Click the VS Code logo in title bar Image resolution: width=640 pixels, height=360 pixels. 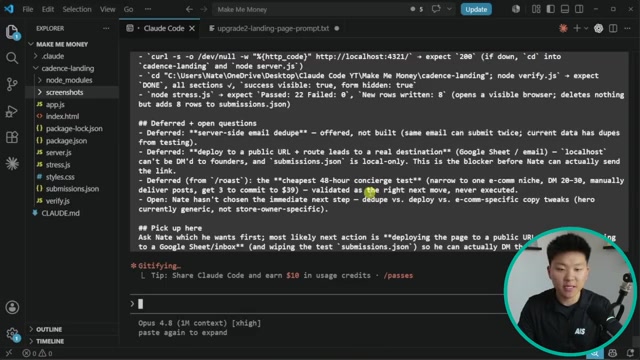[9, 9]
